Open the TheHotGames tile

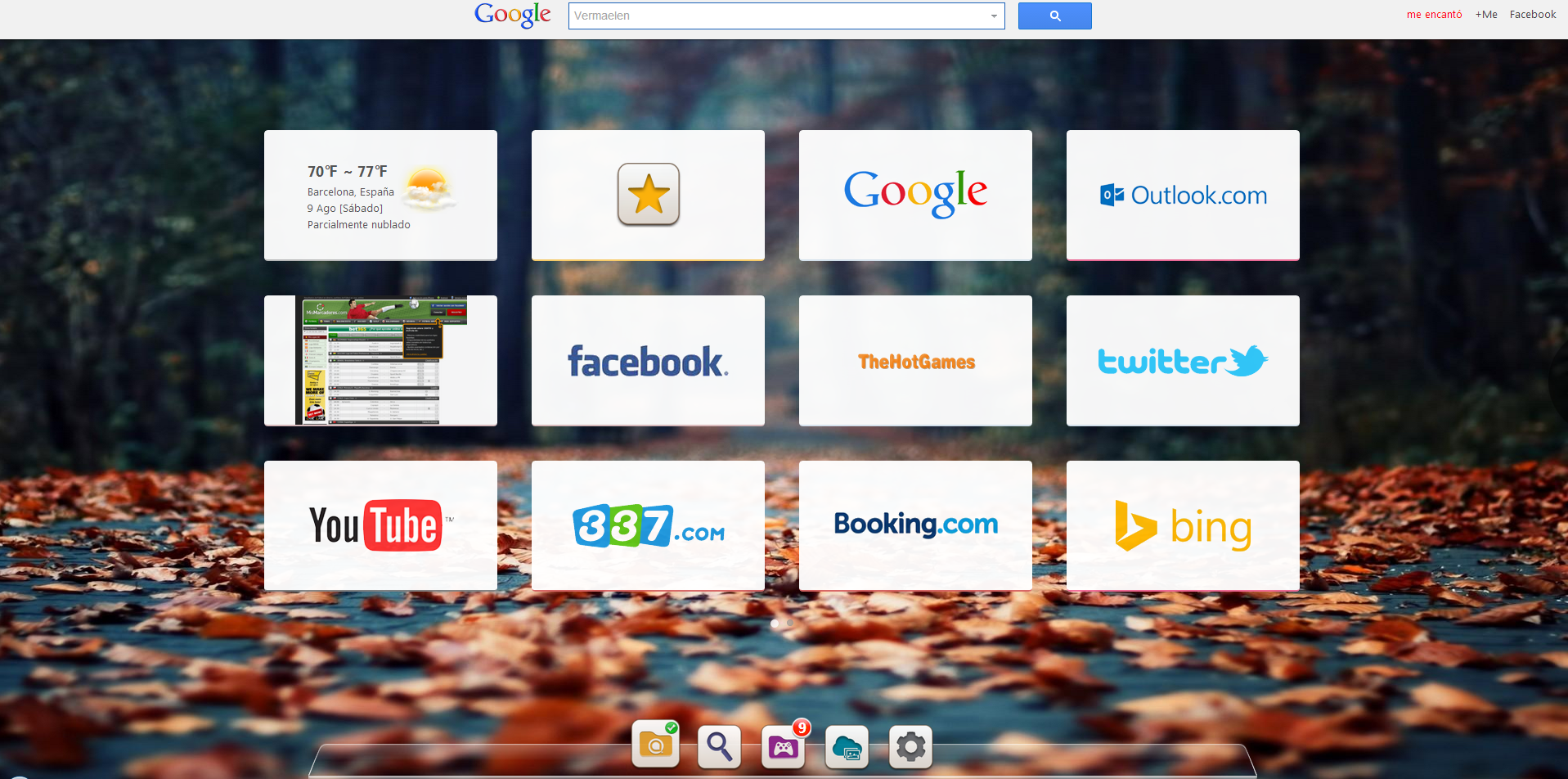[915, 361]
